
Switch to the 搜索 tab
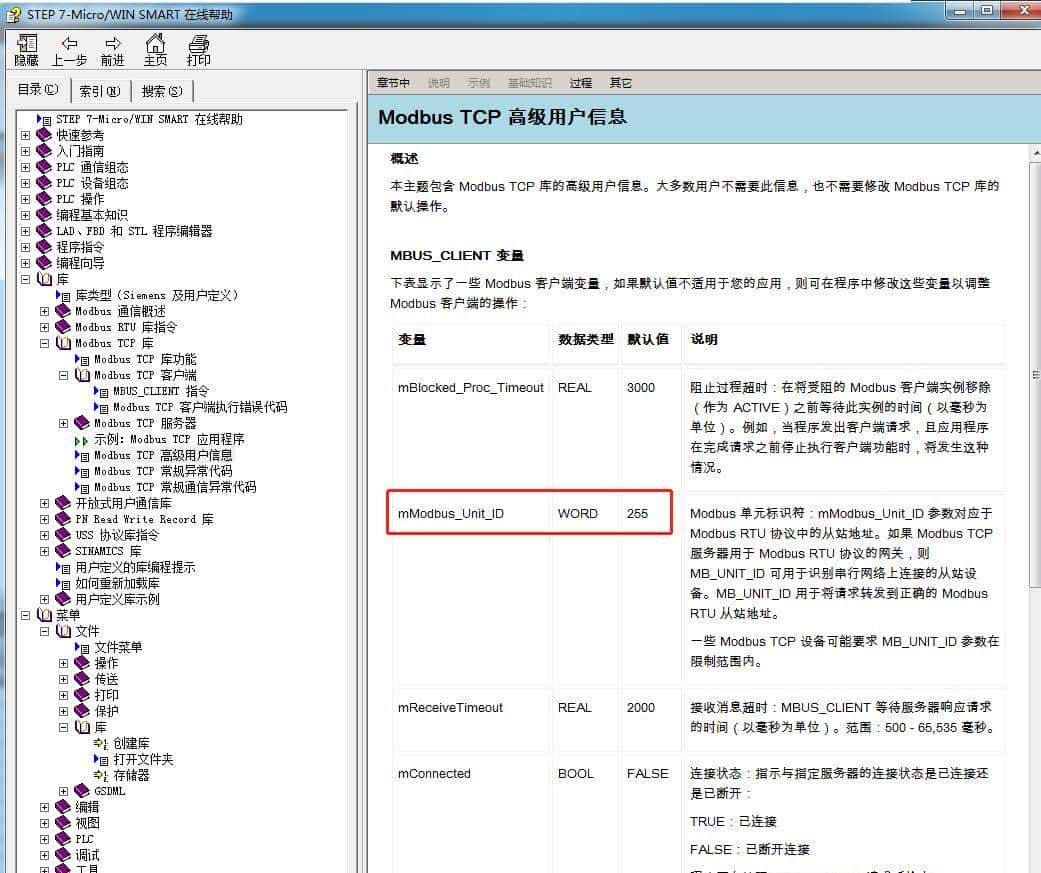click(x=161, y=89)
